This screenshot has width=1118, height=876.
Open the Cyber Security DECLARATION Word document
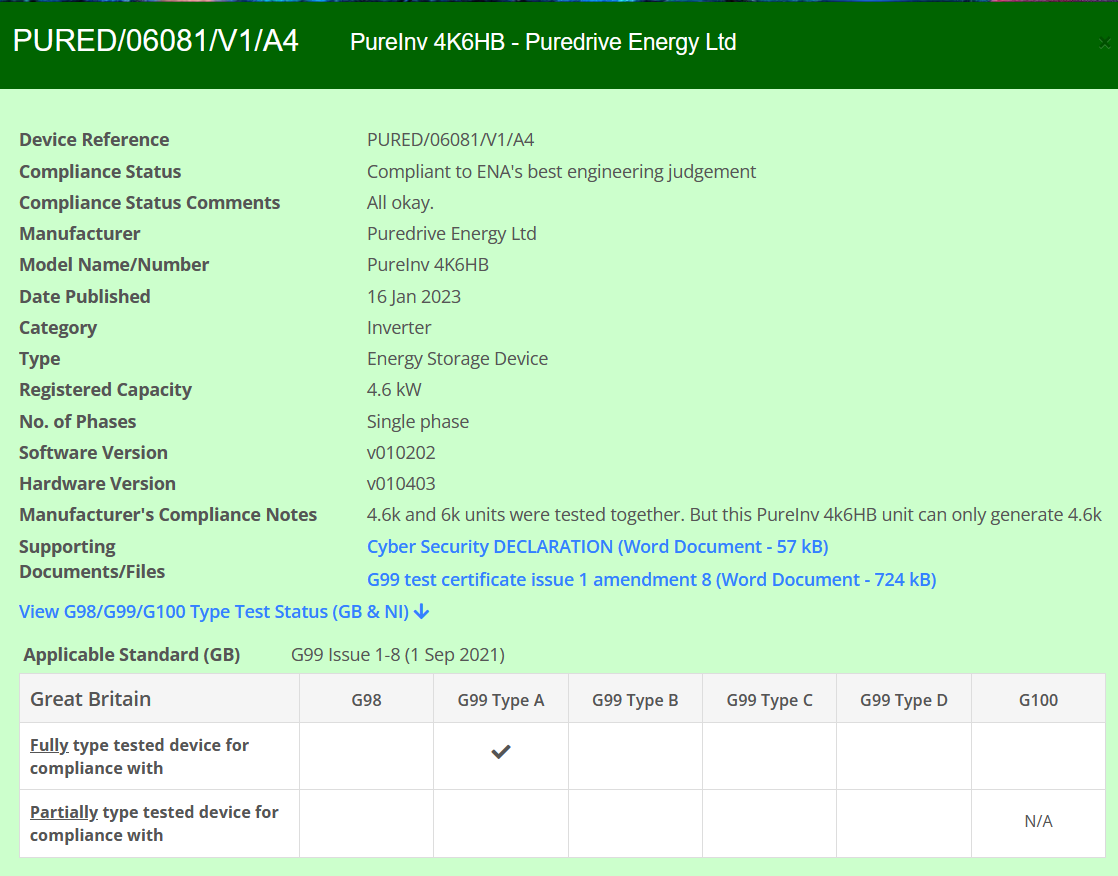coord(597,547)
